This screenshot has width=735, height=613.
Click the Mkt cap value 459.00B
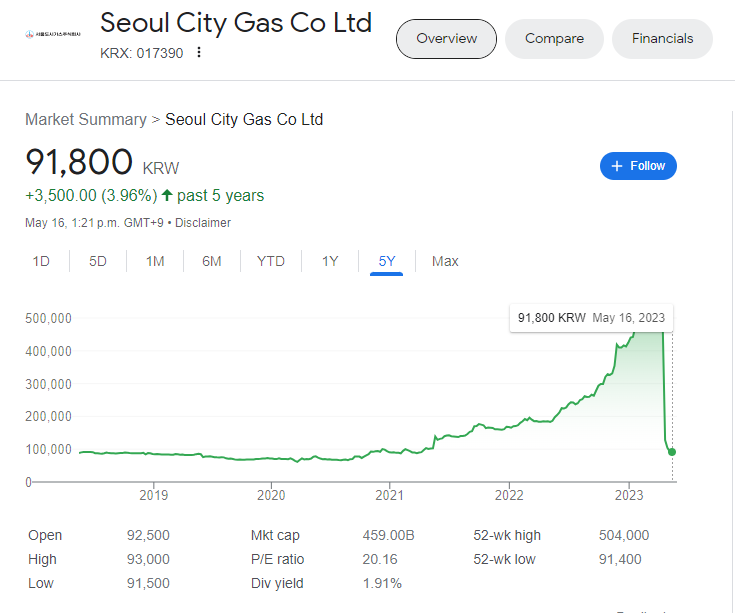(x=388, y=535)
